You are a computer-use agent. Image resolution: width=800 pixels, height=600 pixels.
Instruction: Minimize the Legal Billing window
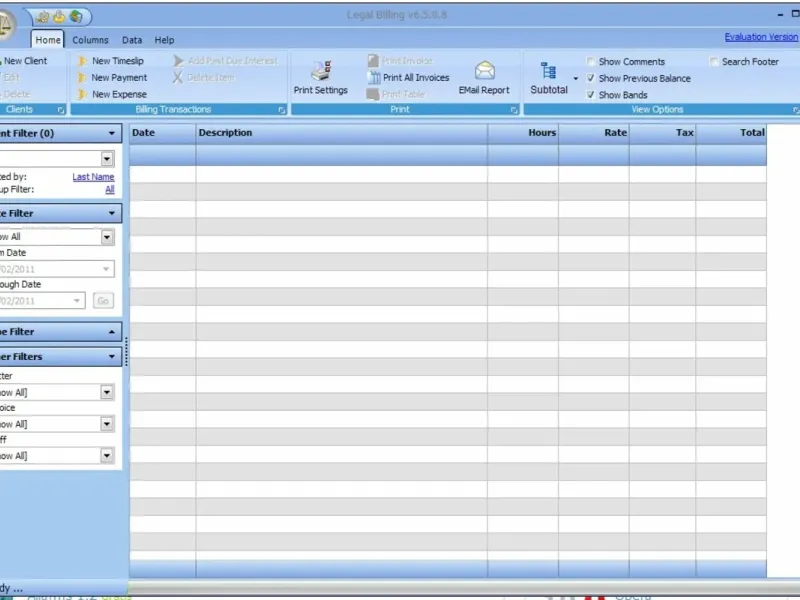[780, 15]
